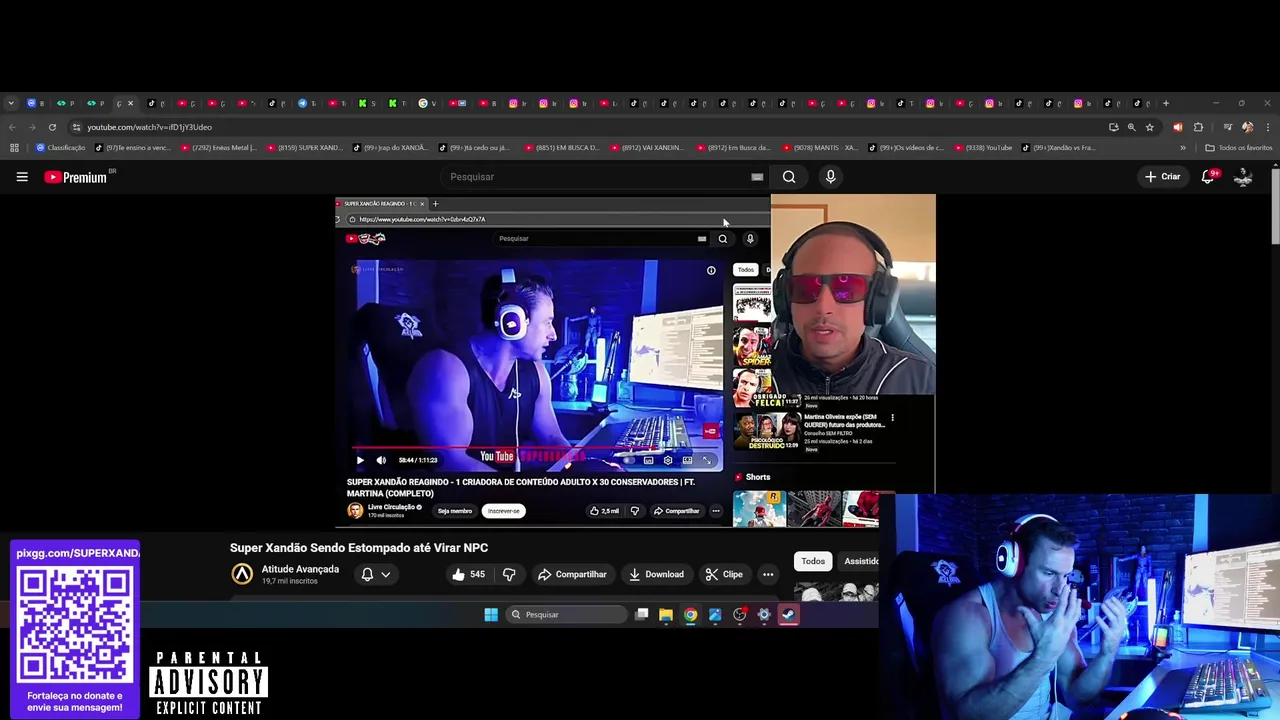Image resolution: width=1280 pixels, height=720 pixels.
Task: Toggle autoplay switch in embedded player
Action: (x=629, y=460)
